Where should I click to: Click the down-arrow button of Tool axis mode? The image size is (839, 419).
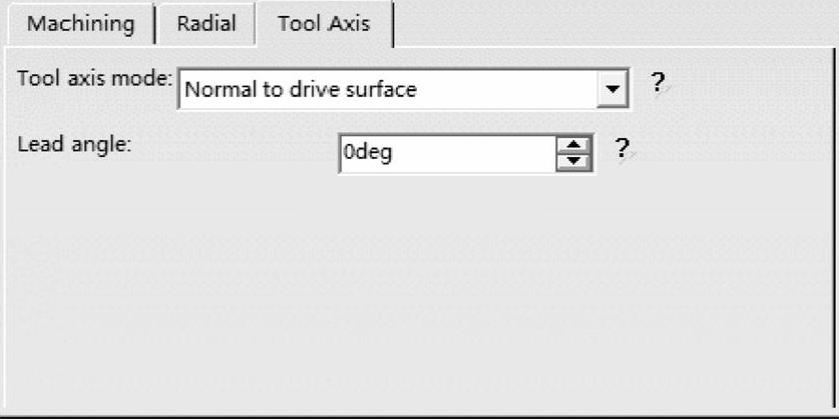[x=614, y=90]
